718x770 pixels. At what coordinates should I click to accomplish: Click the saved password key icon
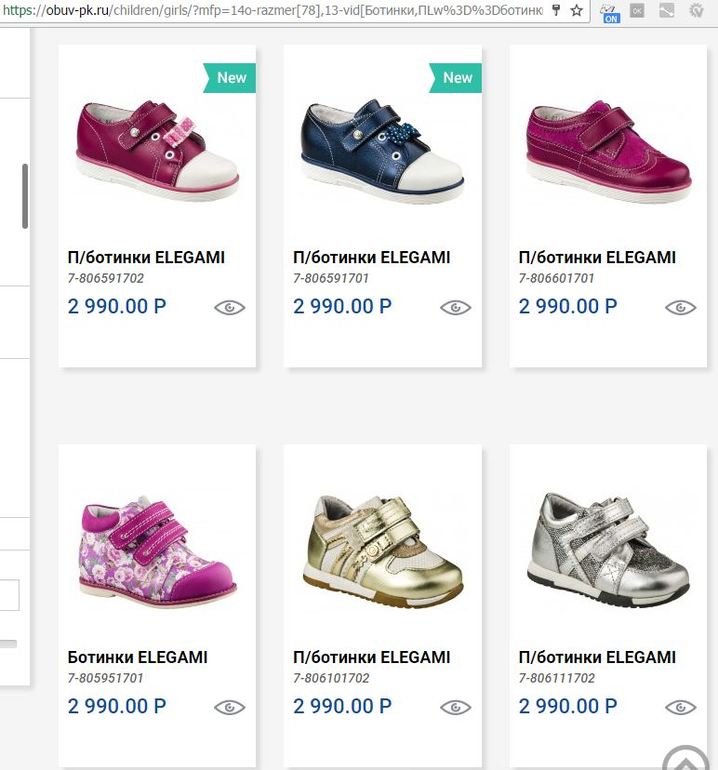tap(556, 10)
